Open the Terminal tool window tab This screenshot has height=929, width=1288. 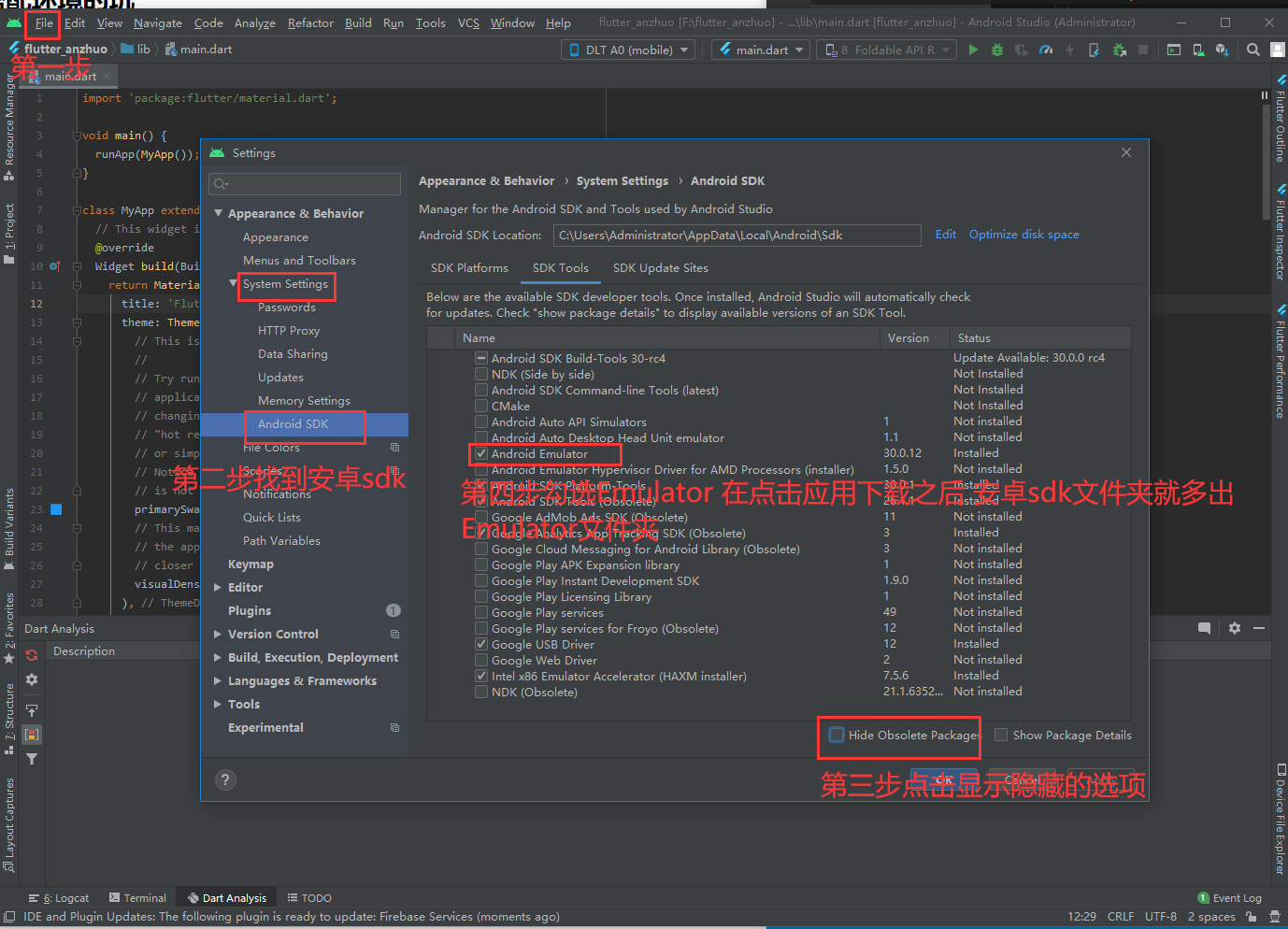pyautogui.click(x=137, y=898)
